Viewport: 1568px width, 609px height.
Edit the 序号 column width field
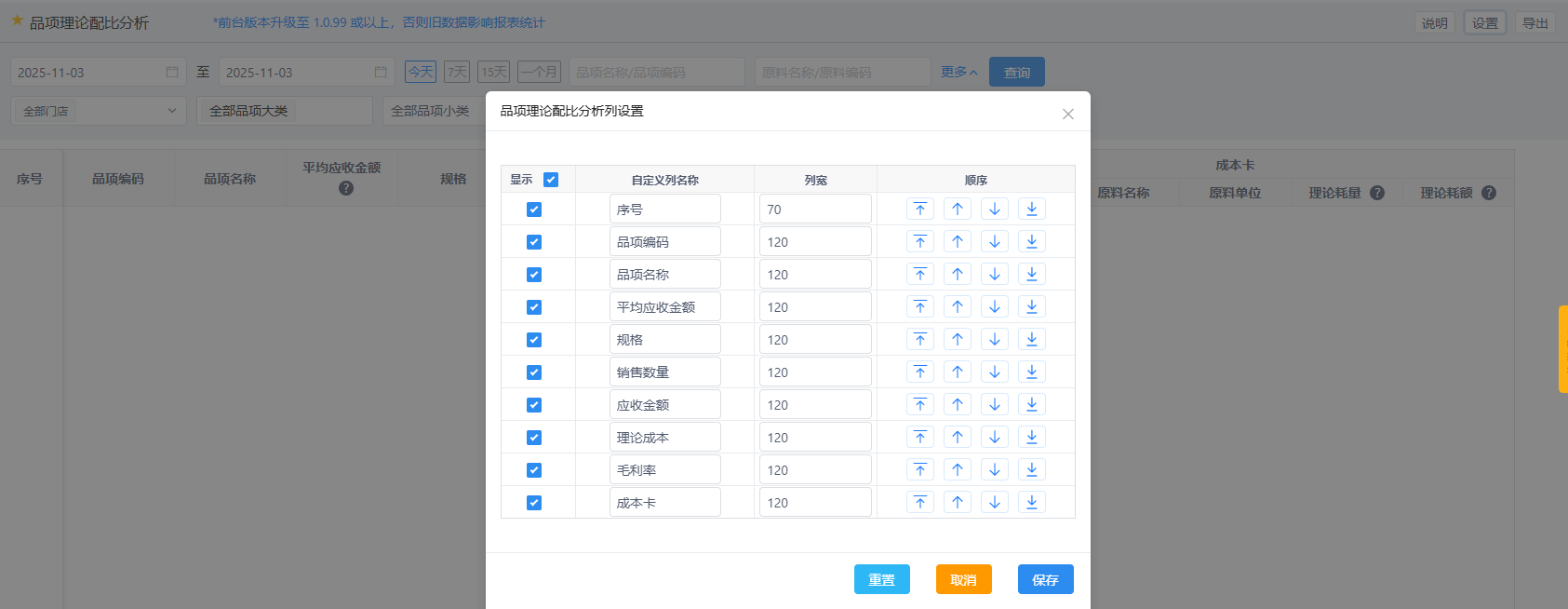pos(815,210)
